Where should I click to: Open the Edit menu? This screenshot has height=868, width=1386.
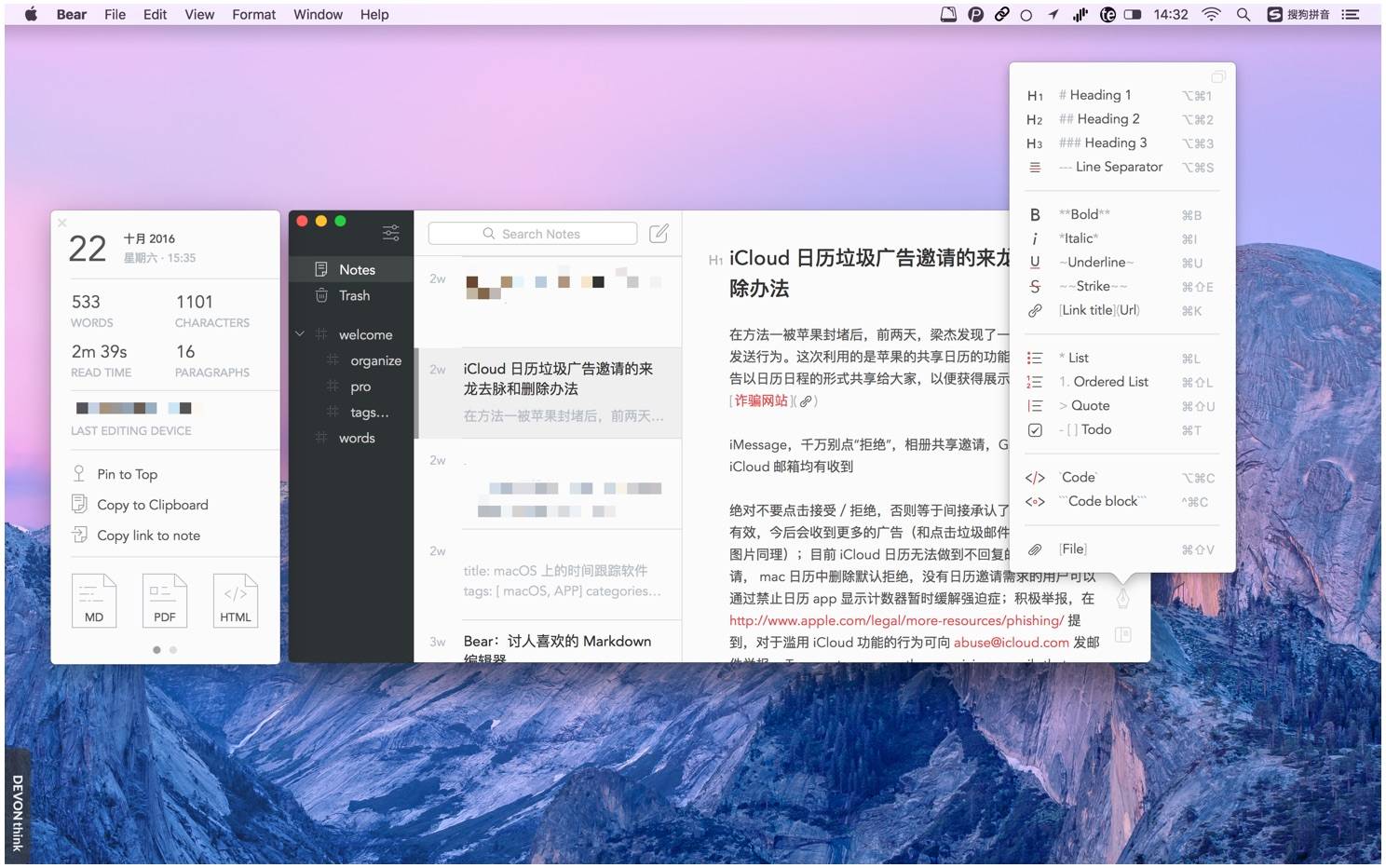(155, 14)
